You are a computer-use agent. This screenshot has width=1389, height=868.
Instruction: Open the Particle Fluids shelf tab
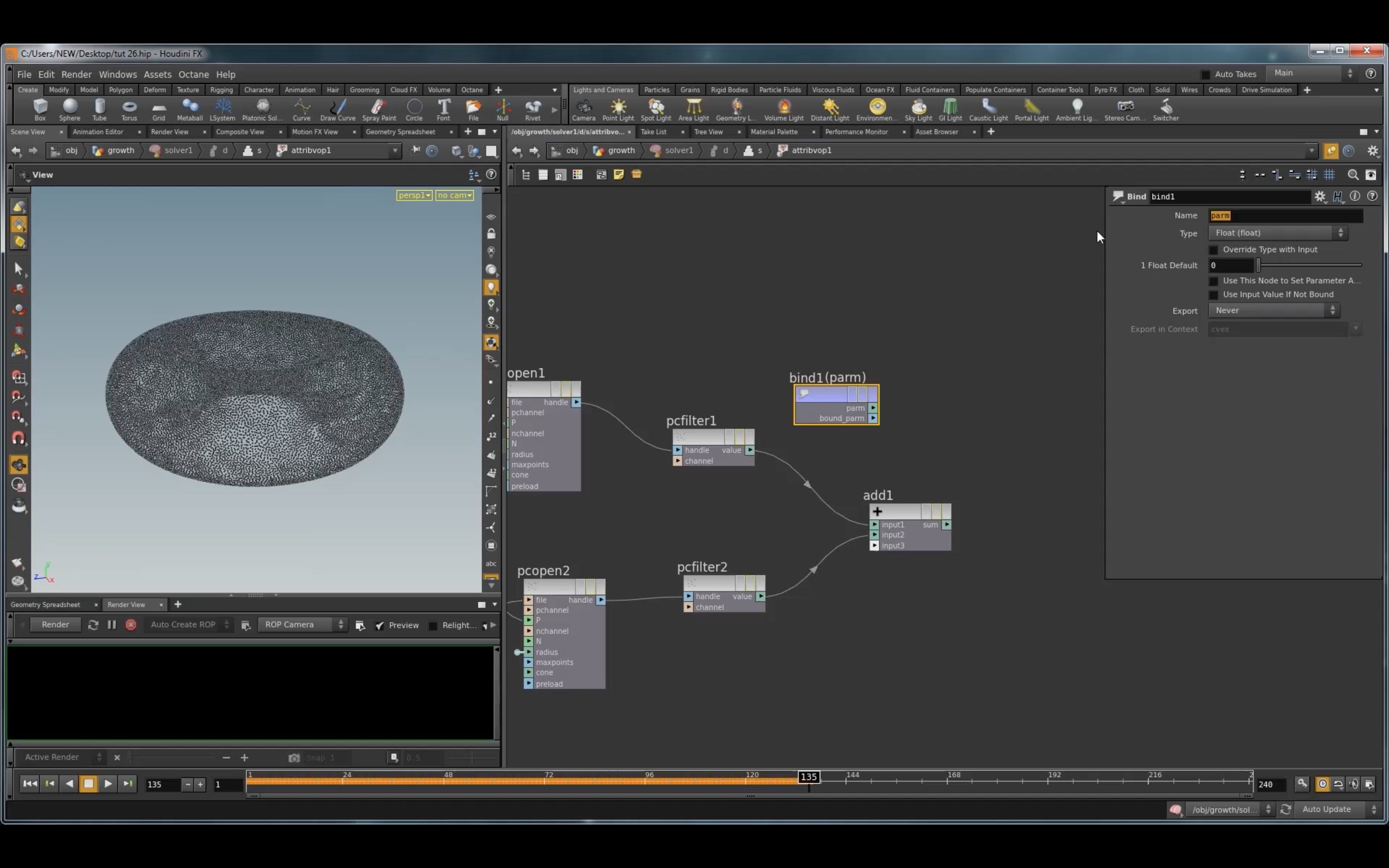point(779,90)
